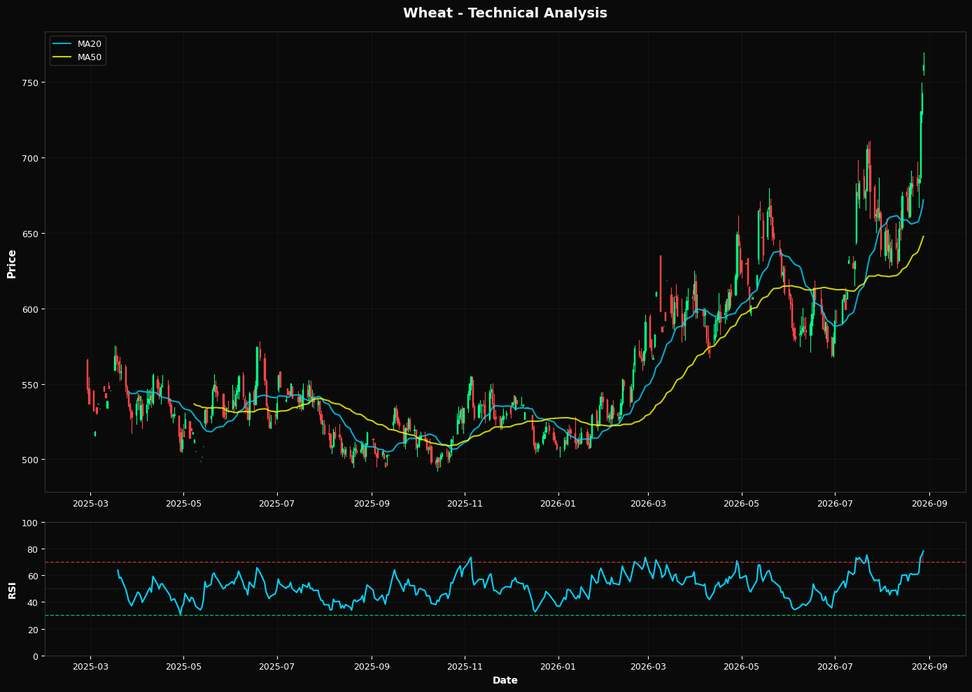Click the 700 price axis tick label
Viewport: 972px width, 692px height.
(x=32, y=159)
